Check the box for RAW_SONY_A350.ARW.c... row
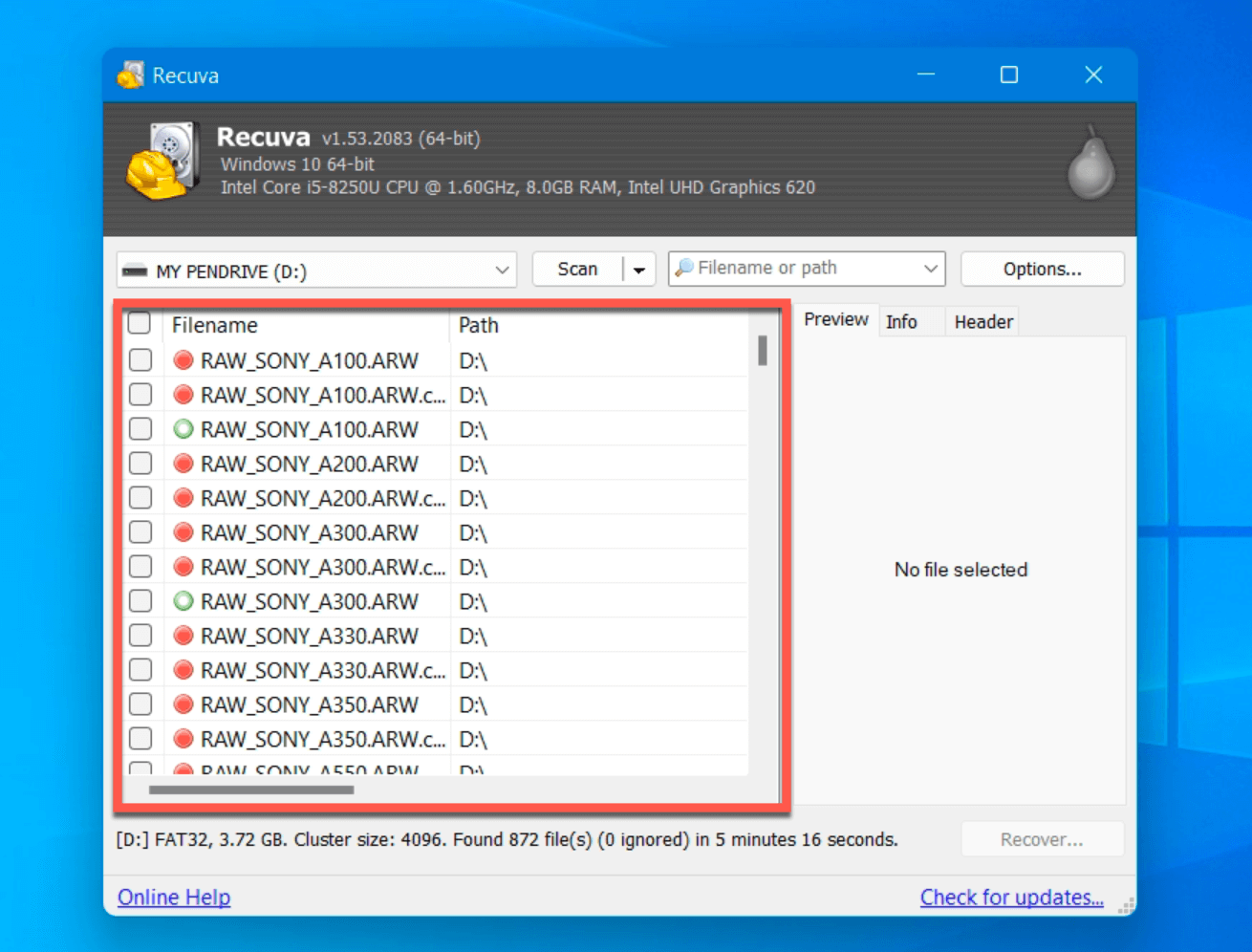 pyautogui.click(x=140, y=739)
